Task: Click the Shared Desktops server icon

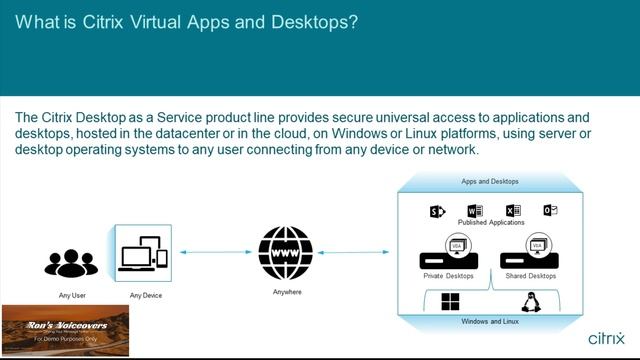Action: tap(529, 252)
